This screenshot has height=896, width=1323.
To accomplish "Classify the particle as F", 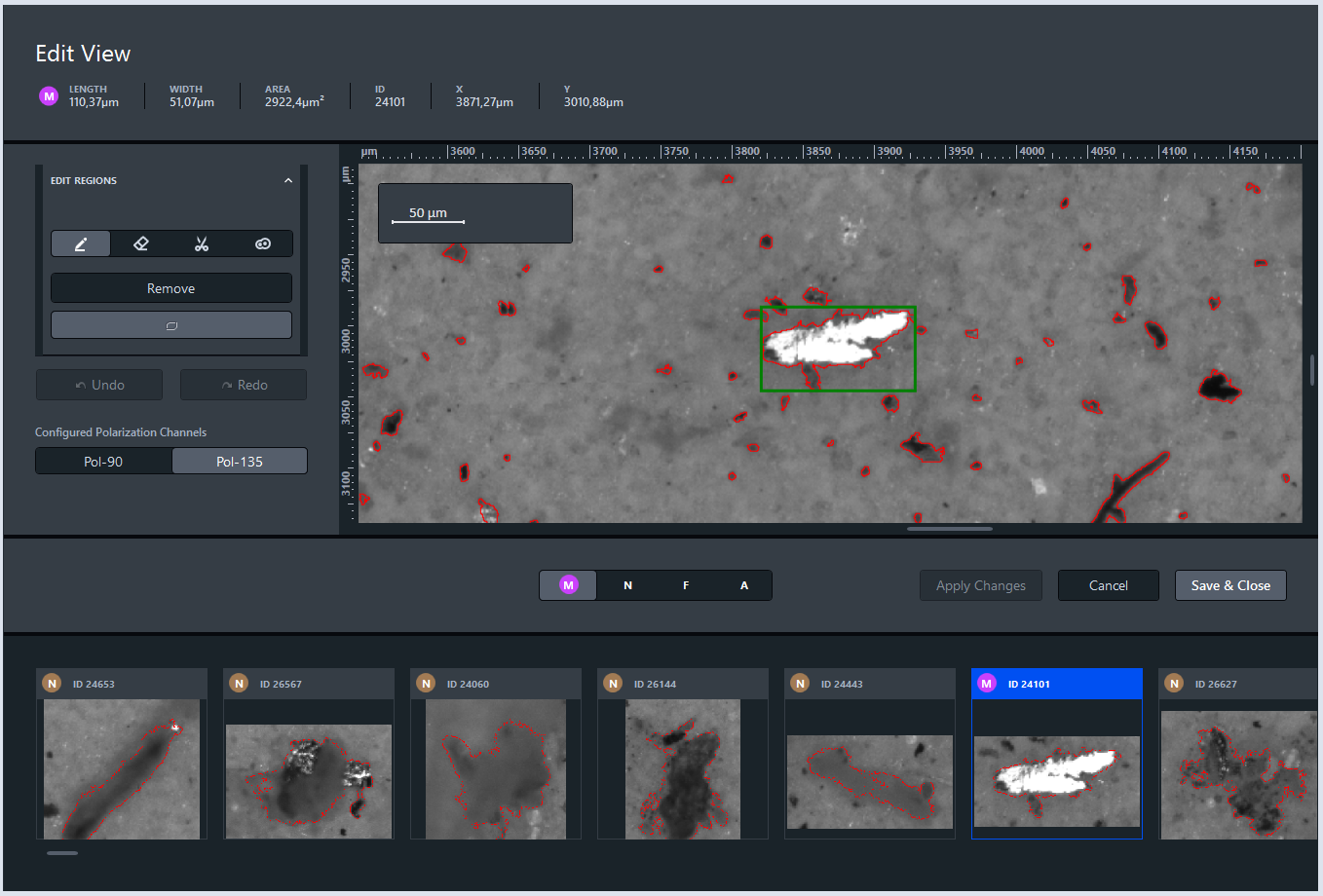I will click(686, 585).
